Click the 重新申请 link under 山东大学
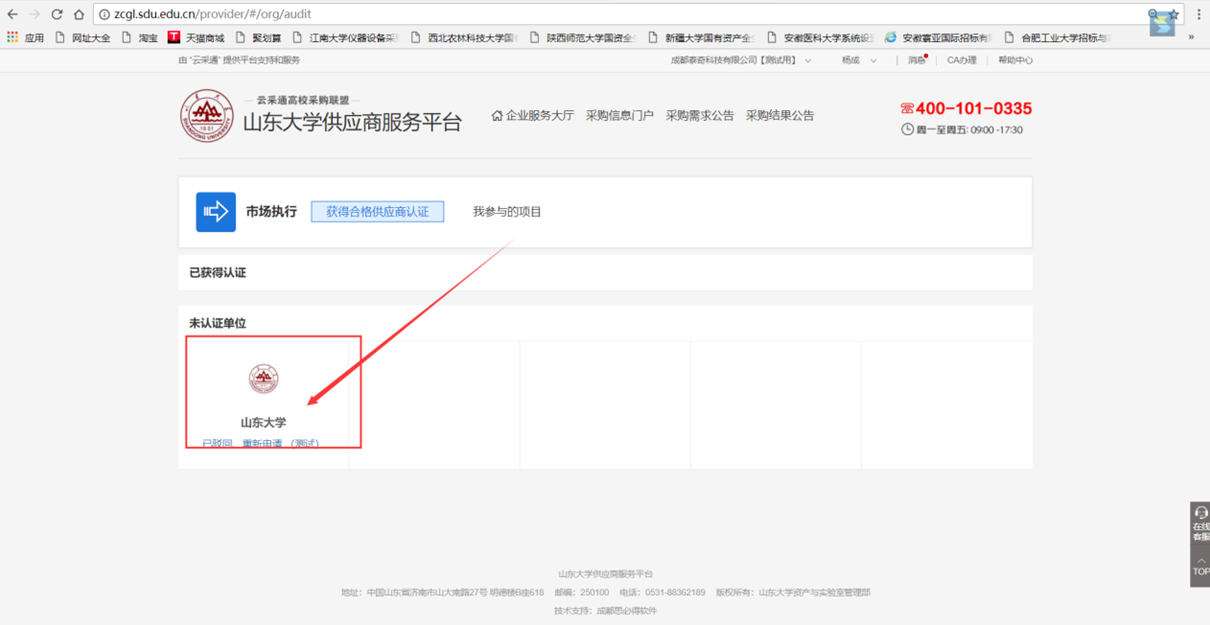Screen dimensions: 1210x625 pos(262,443)
